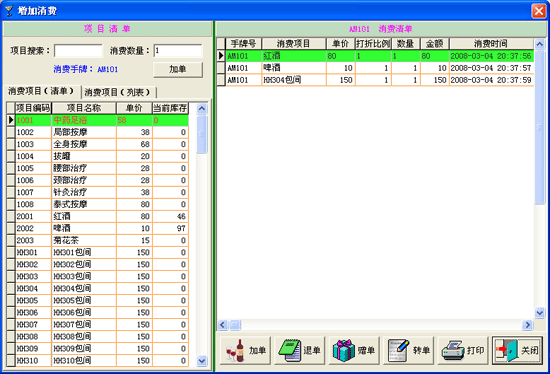Click down arrow of consumption list scrollbar
Screen dimensions: 550x374
coord(539,312)
